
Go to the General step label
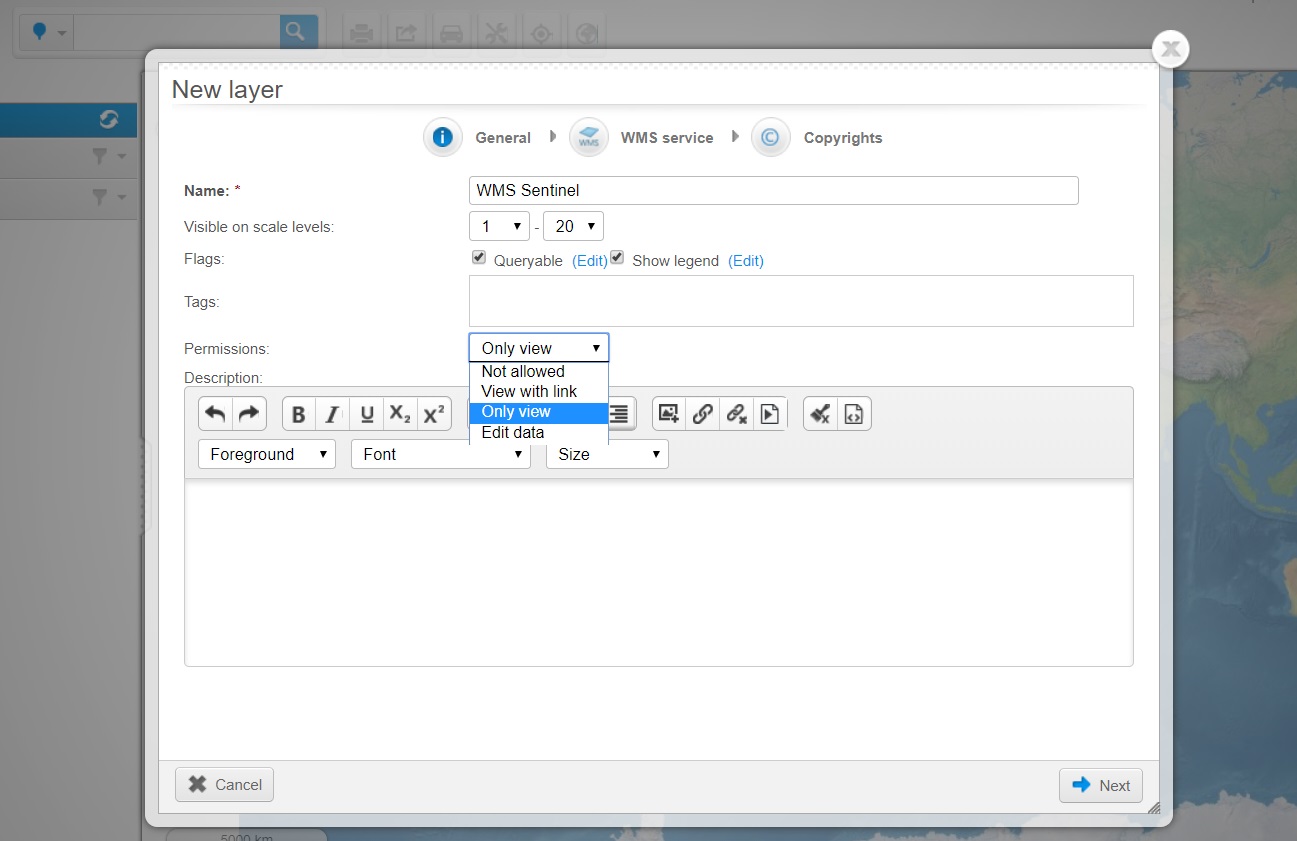point(503,138)
